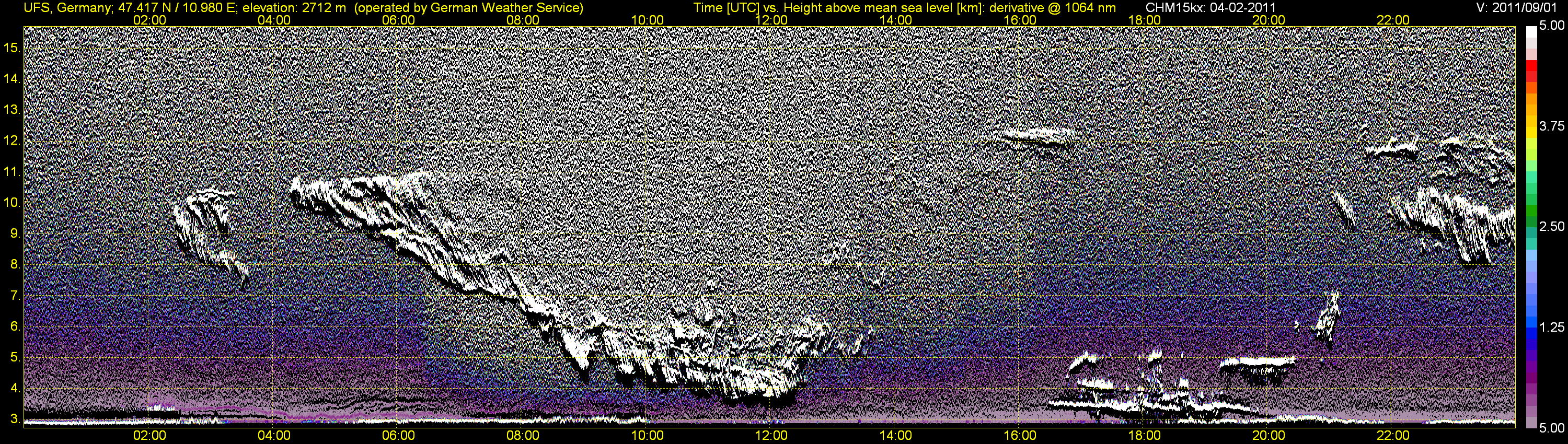Click the 'derivative @ 1064 nm' label
The image size is (1568, 444).
click(x=1053, y=8)
